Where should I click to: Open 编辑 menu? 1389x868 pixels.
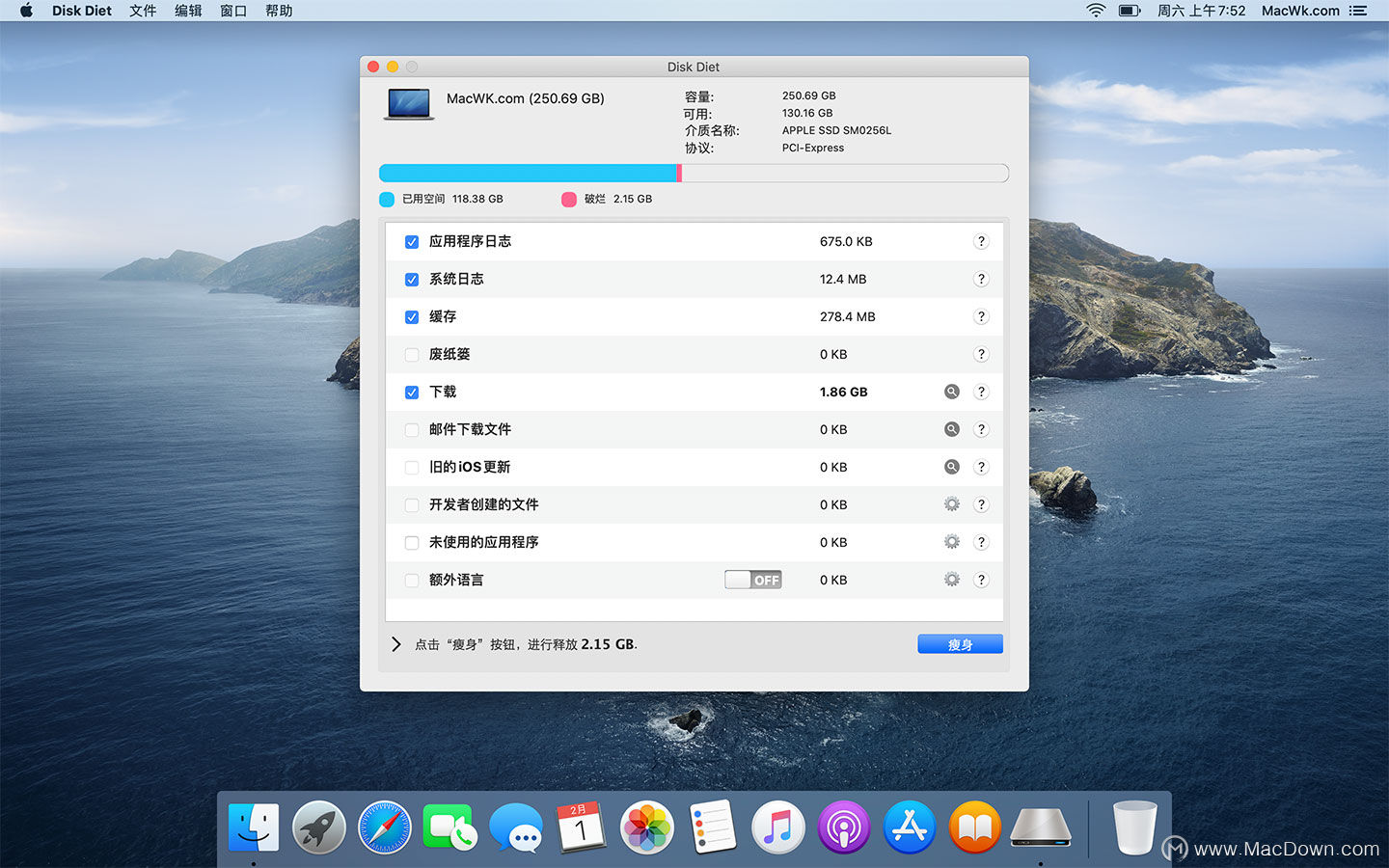188,11
